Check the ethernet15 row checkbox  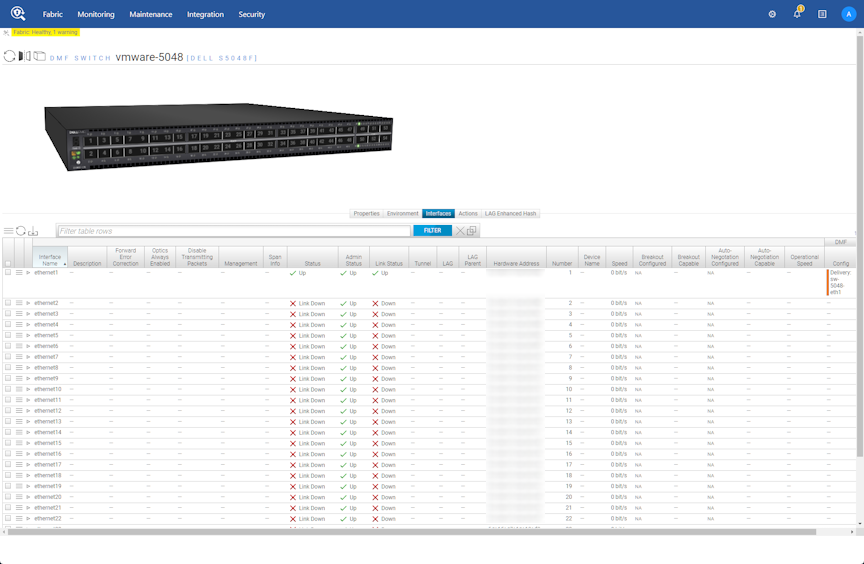click(x=8, y=443)
